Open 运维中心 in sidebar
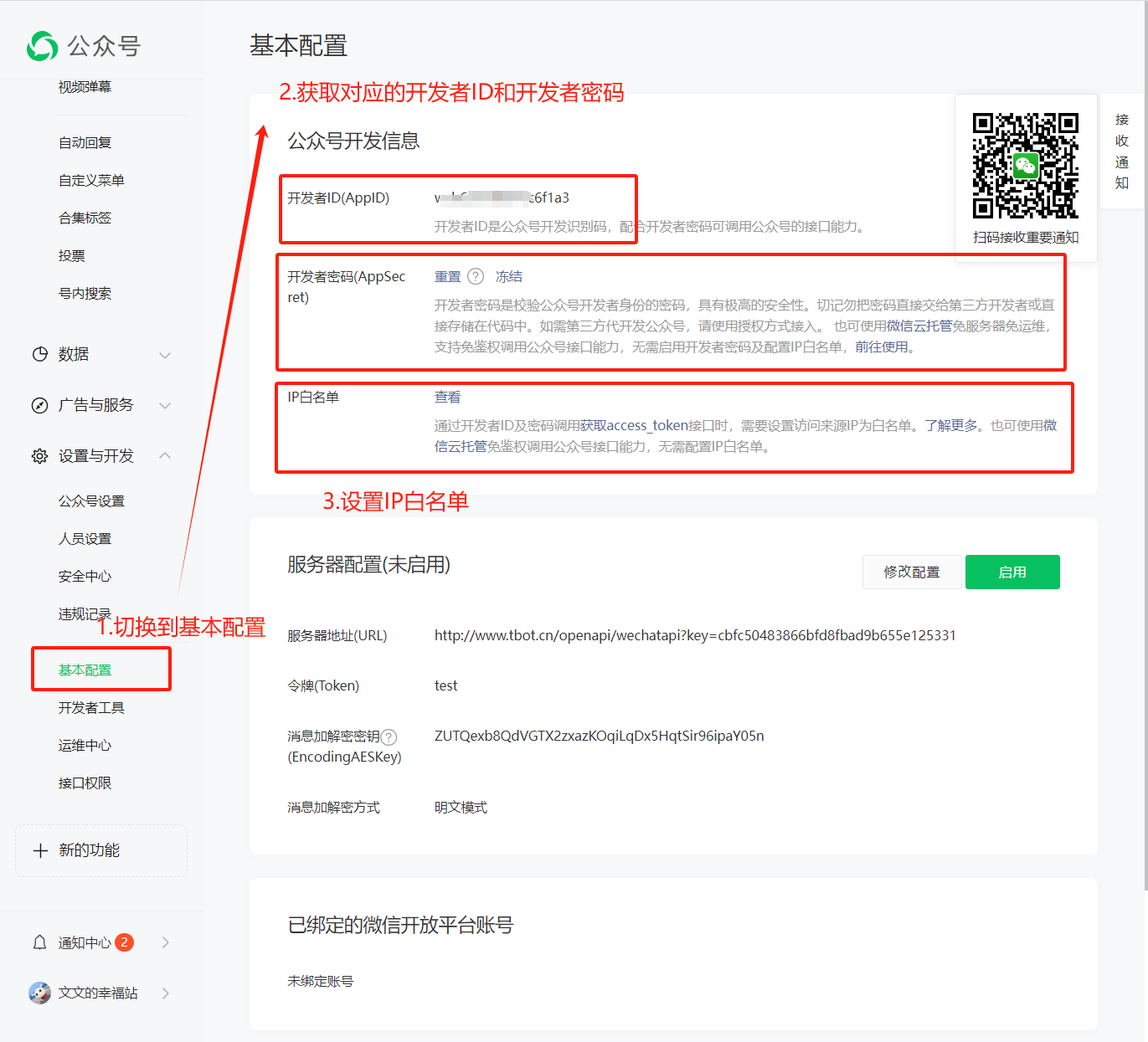The image size is (1148, 1042). [85, 746]
